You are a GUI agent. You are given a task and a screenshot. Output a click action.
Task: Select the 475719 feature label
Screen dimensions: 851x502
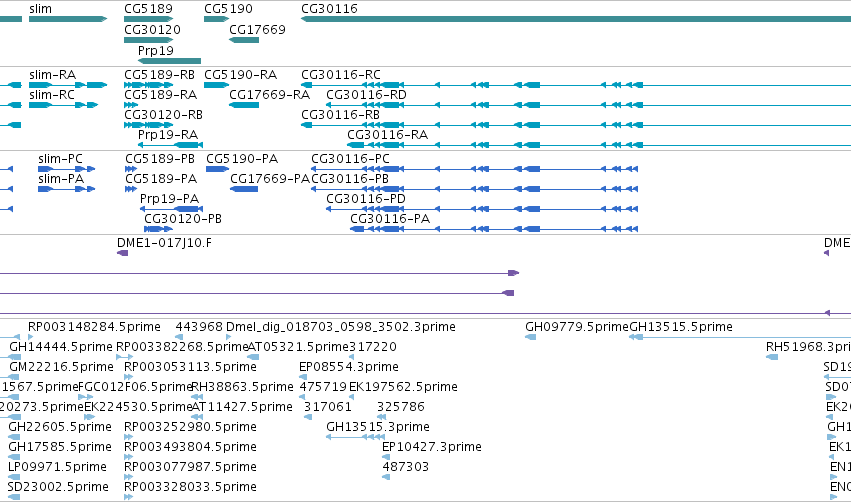[x=323, y=387]
